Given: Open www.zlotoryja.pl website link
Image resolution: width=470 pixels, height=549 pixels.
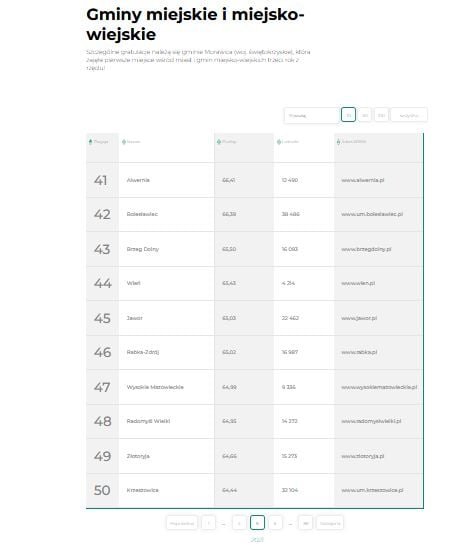Looking at the screenshot, I should (362, 456).
